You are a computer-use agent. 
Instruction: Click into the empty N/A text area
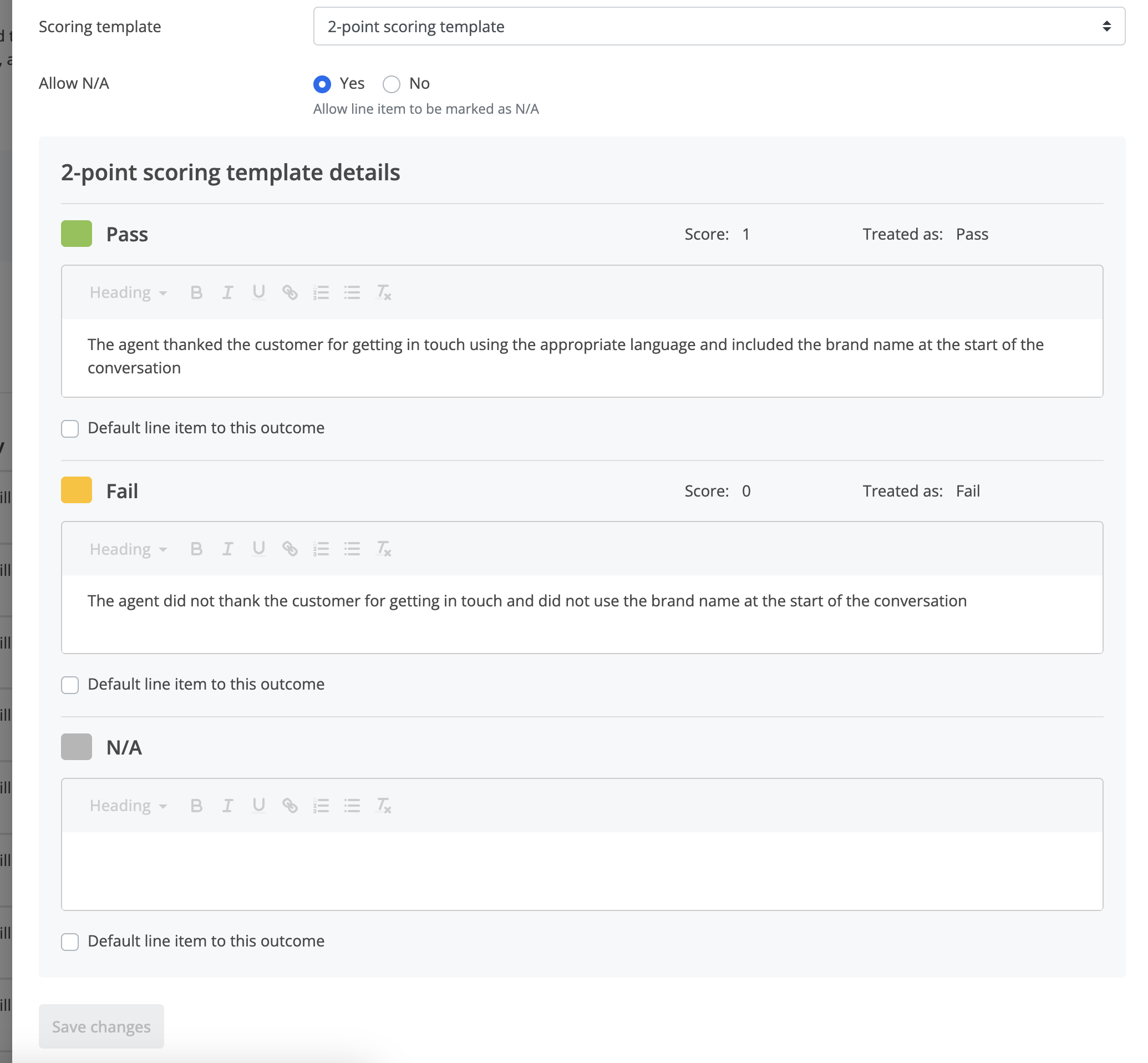coord(582,870)
